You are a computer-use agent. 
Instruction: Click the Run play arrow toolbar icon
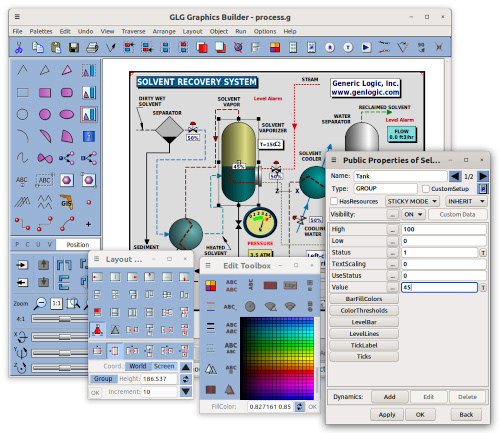point(366,47)
